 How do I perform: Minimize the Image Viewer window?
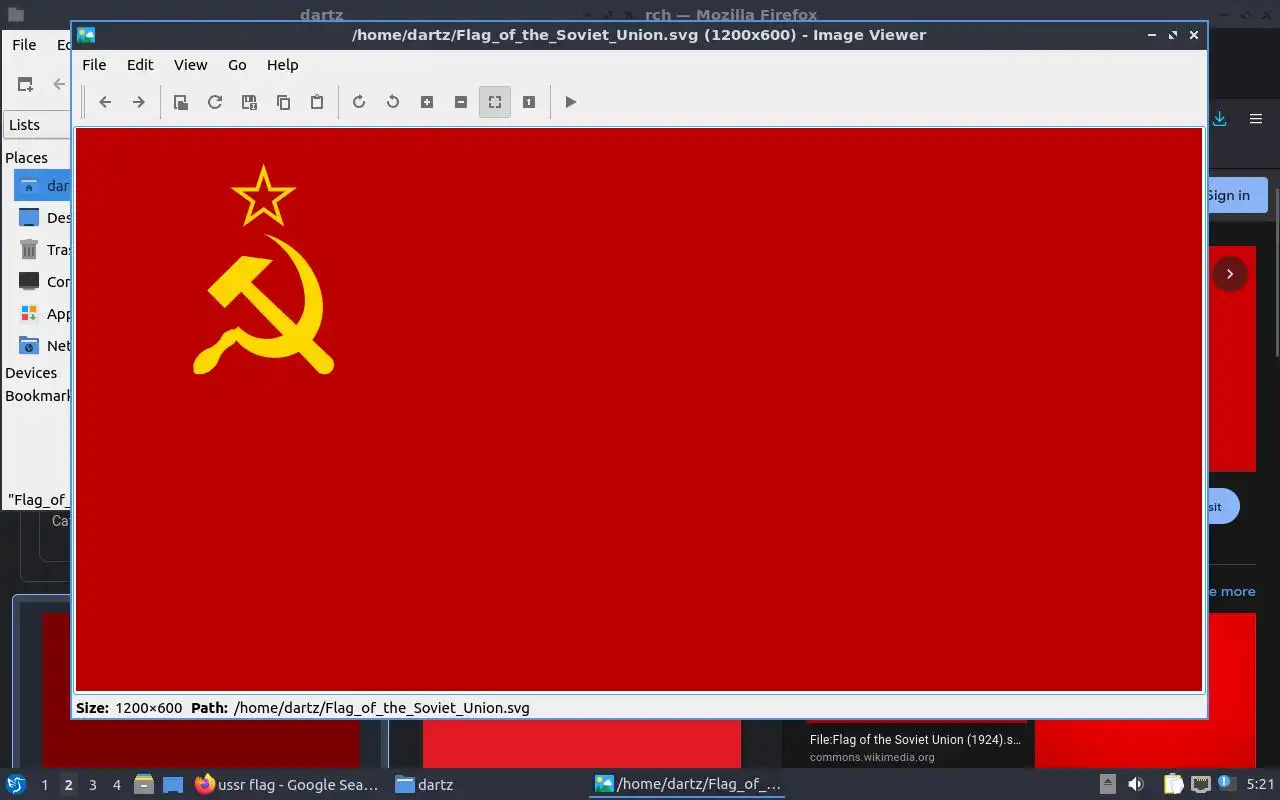click(x=1151, y=35)
